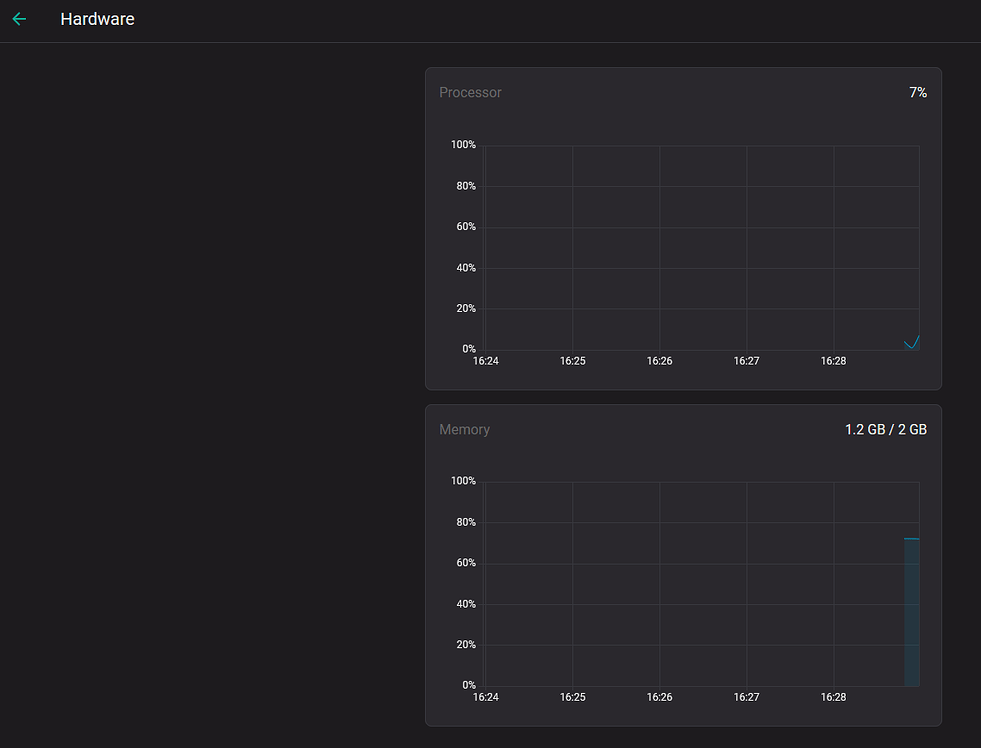Click the 0% axis label in Memory chart

point(469,685)
